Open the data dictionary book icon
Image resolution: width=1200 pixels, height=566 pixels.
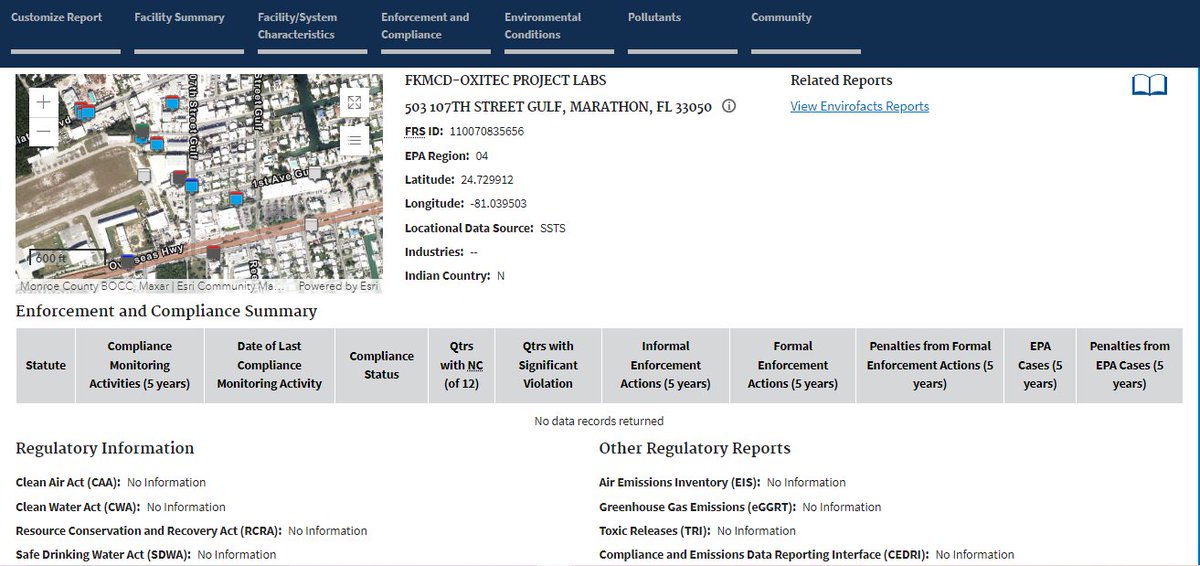pos(1149,85)
